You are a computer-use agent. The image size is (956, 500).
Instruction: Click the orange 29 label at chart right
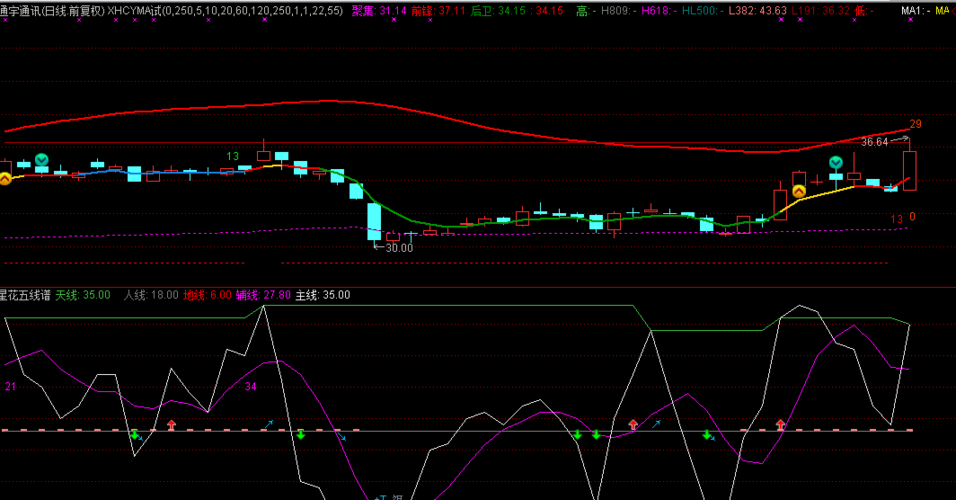[x=915, y=124]
